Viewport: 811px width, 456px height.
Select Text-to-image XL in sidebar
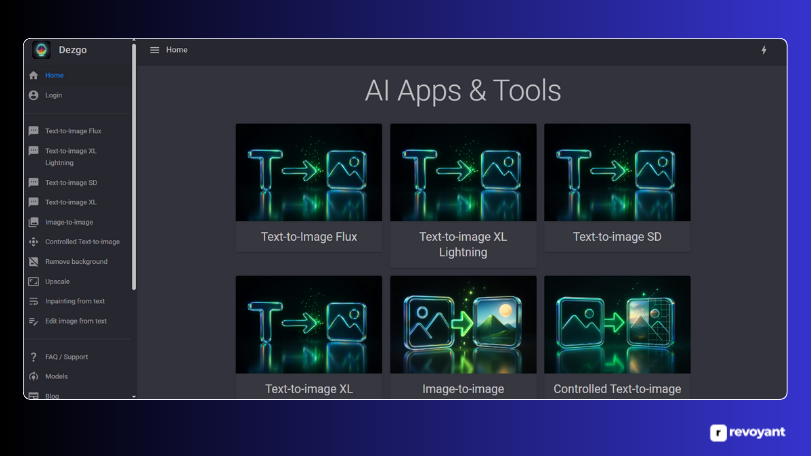pos(70,202)
